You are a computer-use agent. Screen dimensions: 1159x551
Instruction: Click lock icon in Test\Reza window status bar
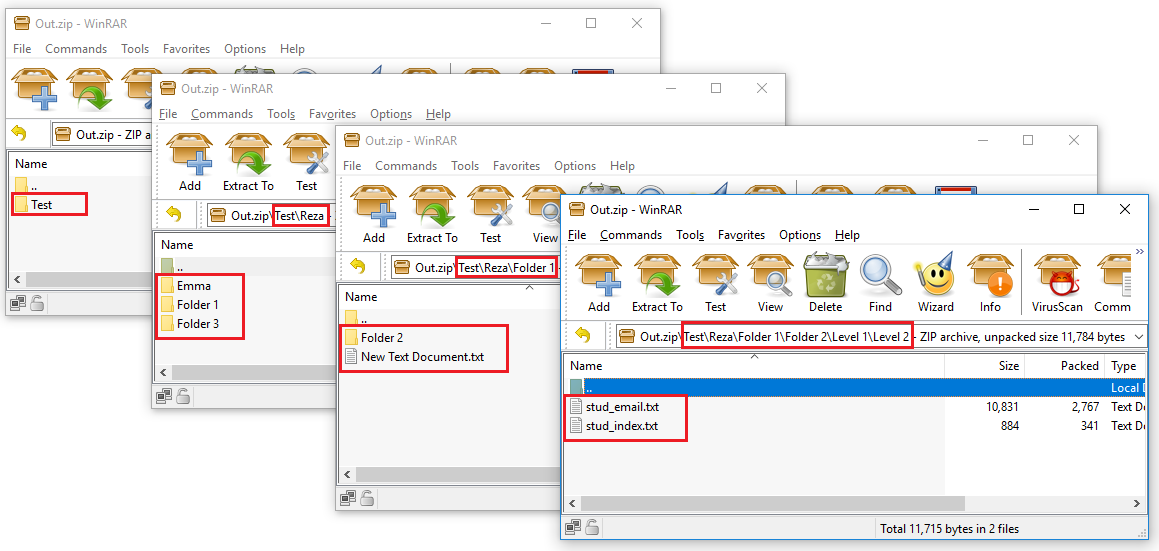click(181, 396)
